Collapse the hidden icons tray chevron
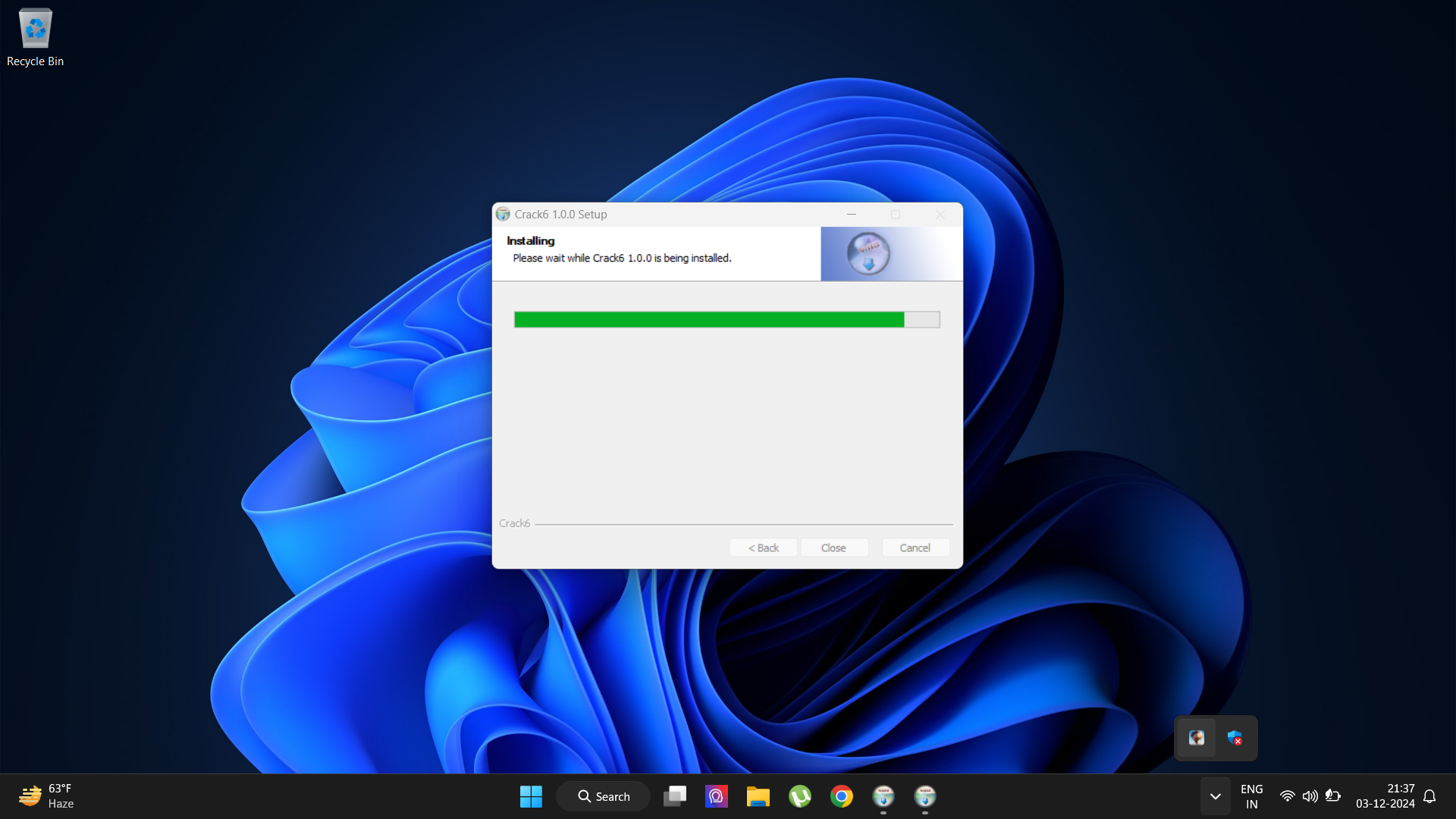This screenshot has width=1456, height=819. [x=1215, y=796]
